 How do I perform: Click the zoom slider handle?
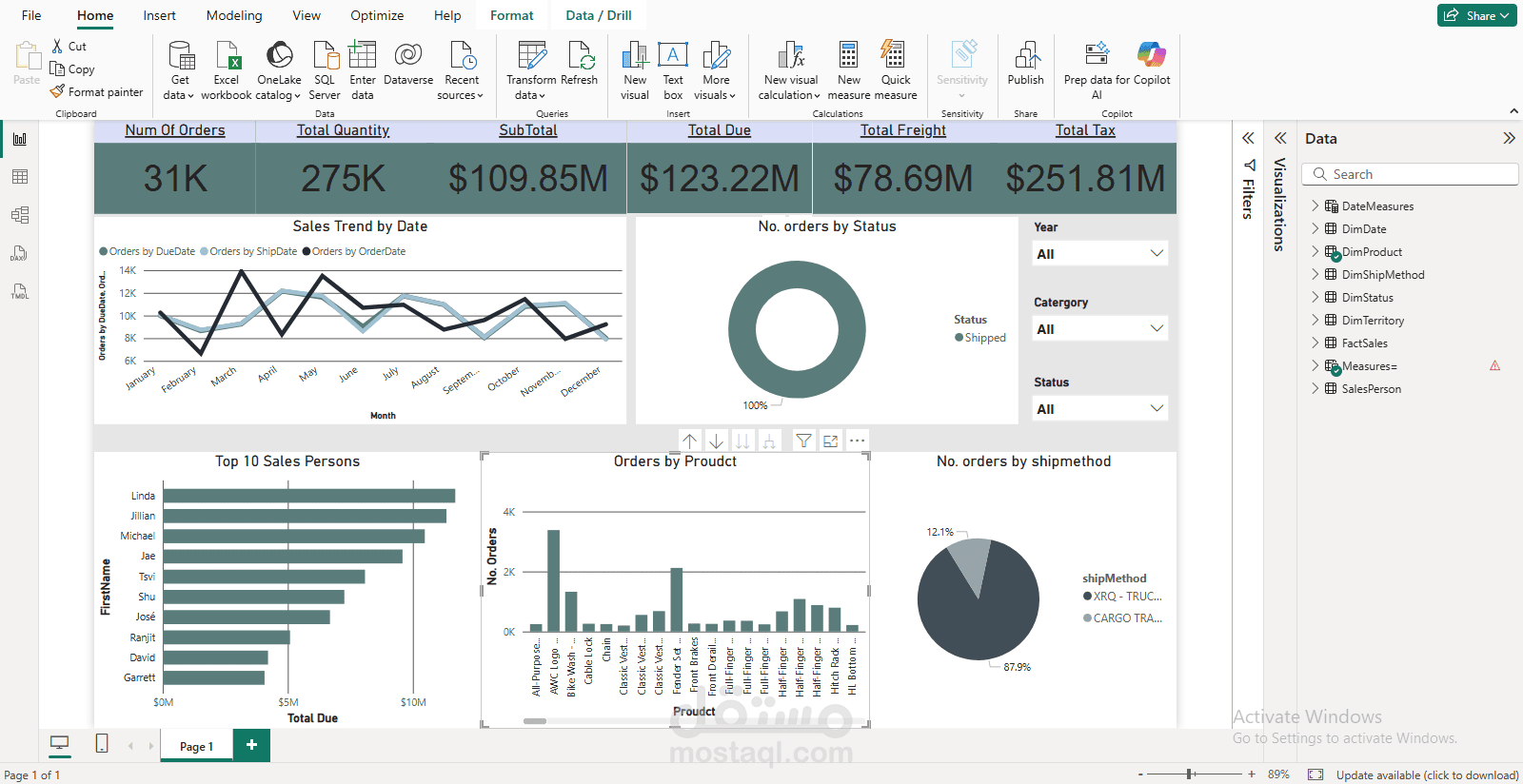tap(1190, 774)
